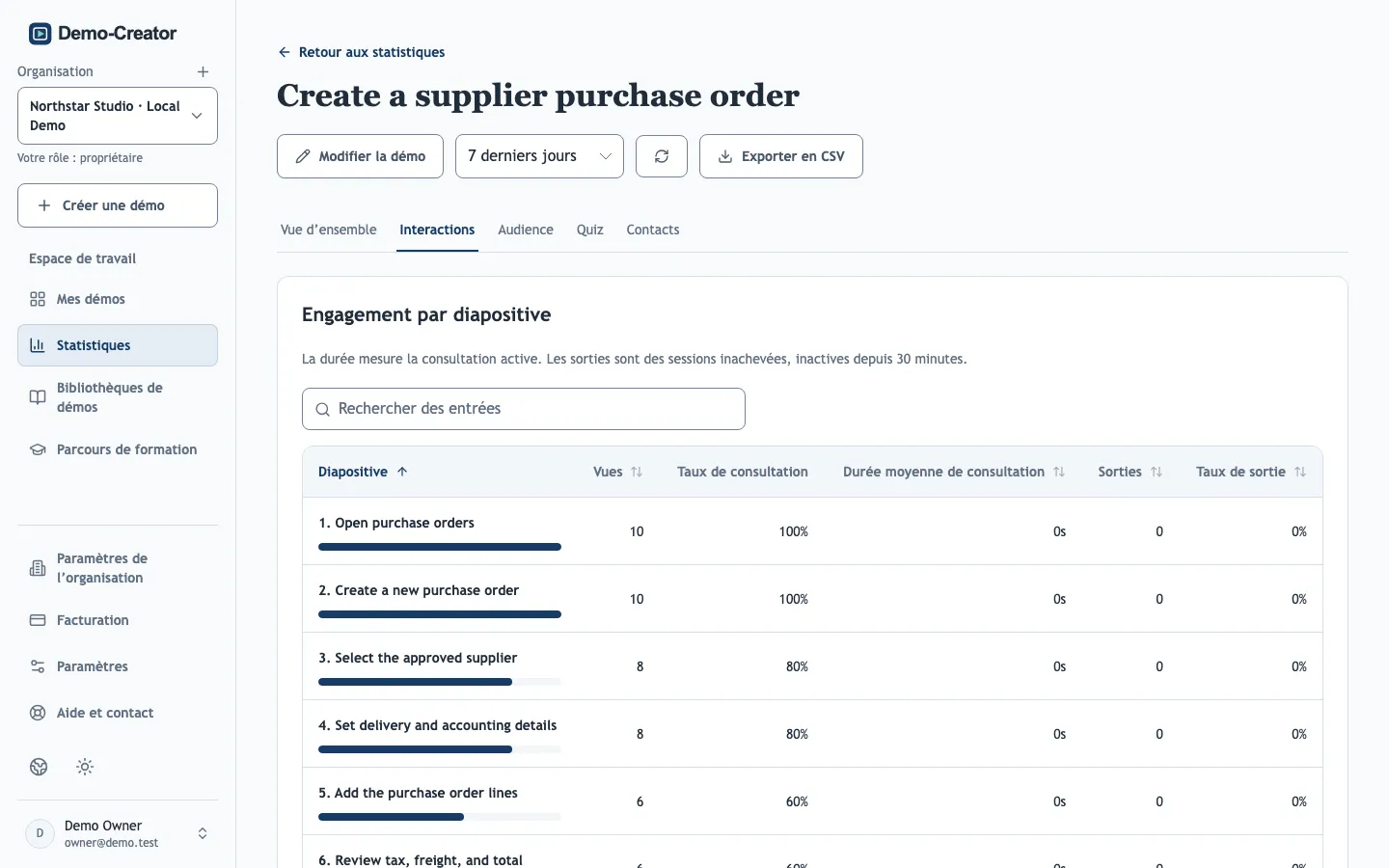The width and height of the screenshot is (1389, 868).
Task: Switch to the Quiz tab
Action: point(590,230)
